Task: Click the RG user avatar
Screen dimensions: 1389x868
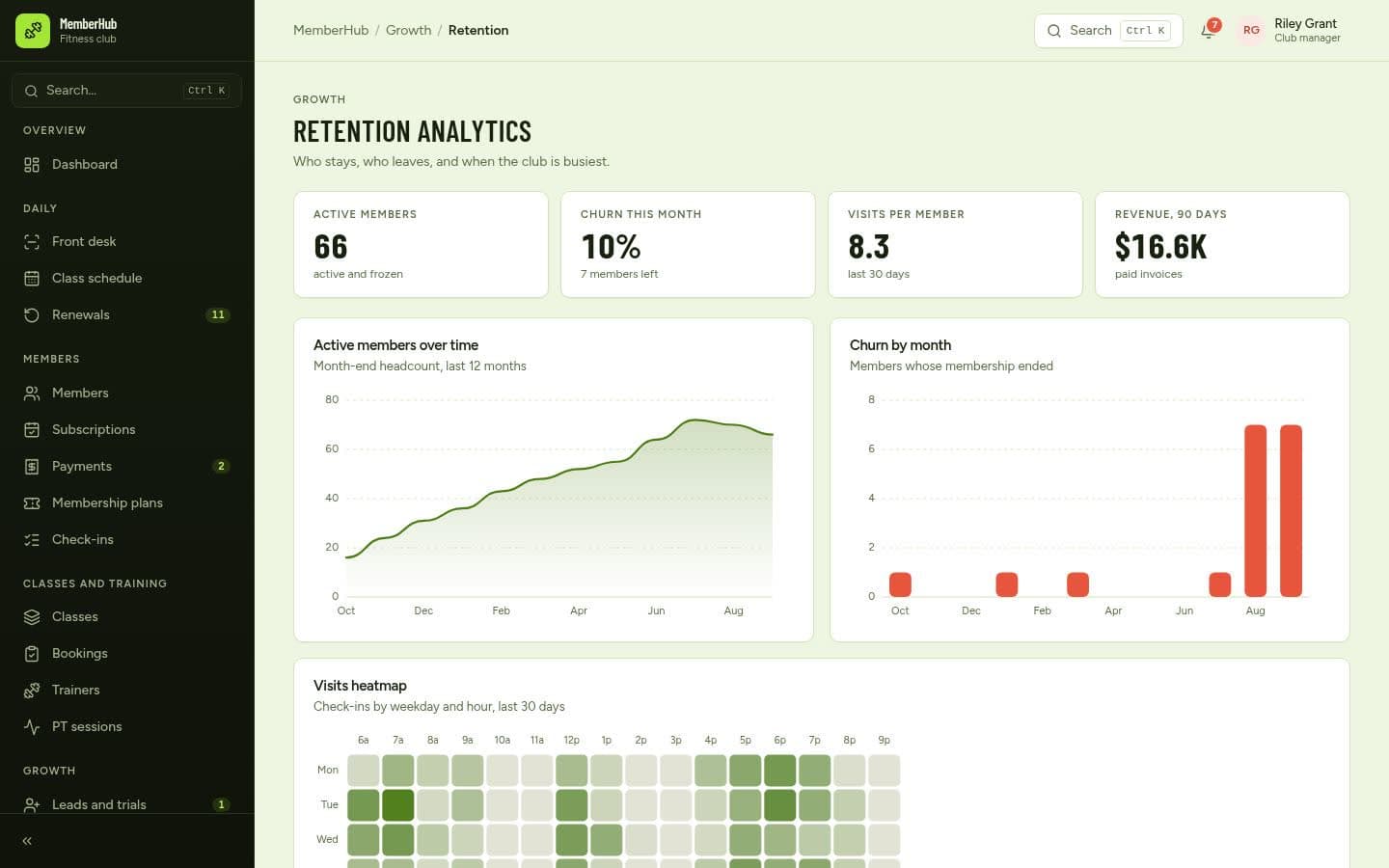Action: [1251, 31]
